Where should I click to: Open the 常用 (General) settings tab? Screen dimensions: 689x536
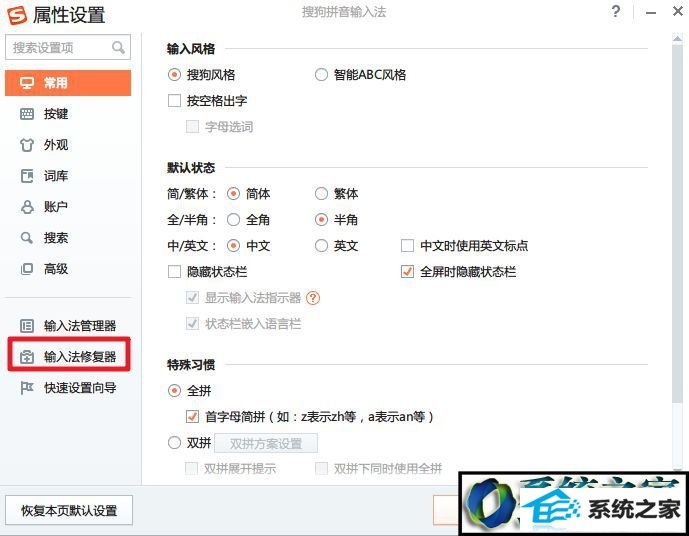click(68, 83)
